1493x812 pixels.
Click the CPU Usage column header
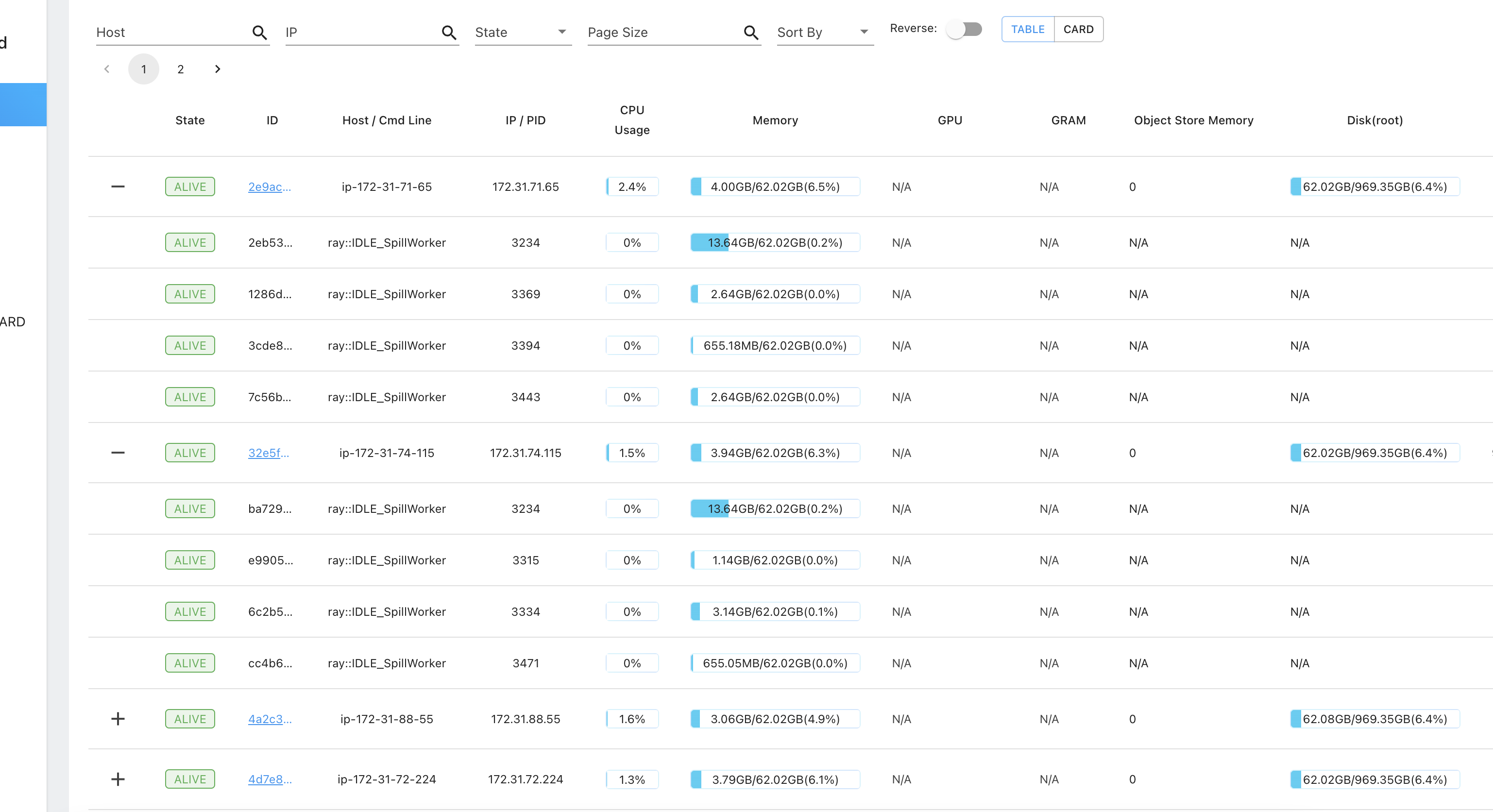point(632,120)
